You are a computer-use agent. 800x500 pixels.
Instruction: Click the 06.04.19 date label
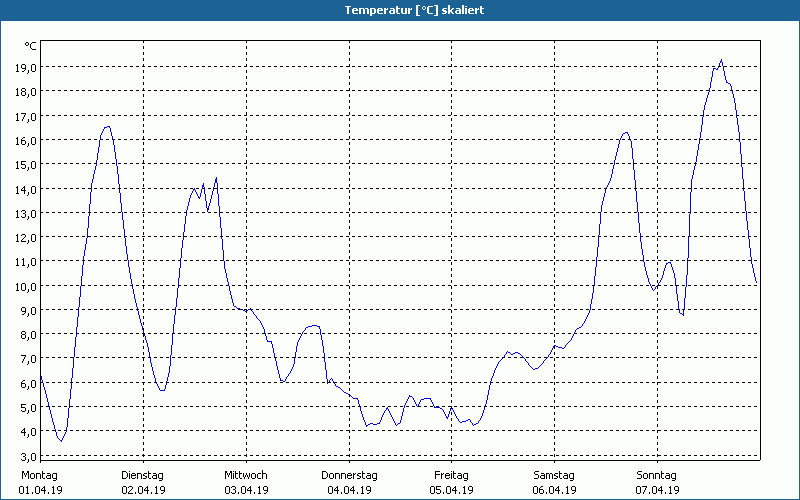(x=555, y=490)
